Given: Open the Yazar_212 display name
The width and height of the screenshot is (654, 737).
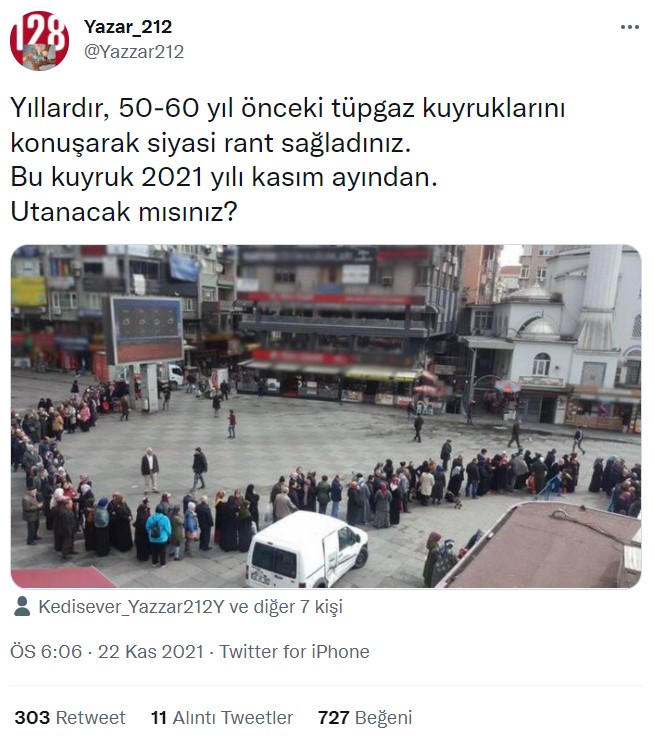Looking at the screenshot, I should coord(128,27).
